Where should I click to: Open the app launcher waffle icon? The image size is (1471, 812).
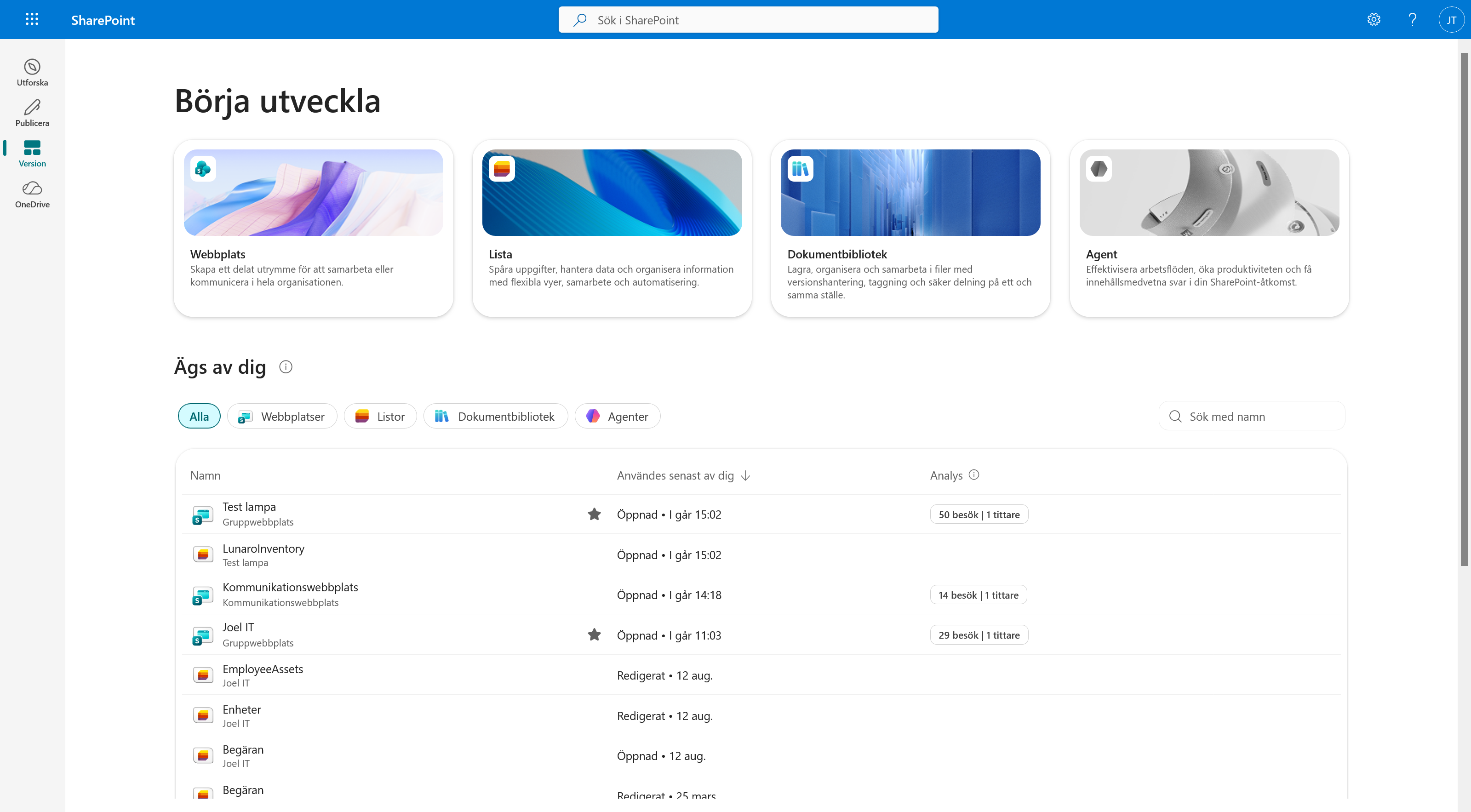(32, 19)
